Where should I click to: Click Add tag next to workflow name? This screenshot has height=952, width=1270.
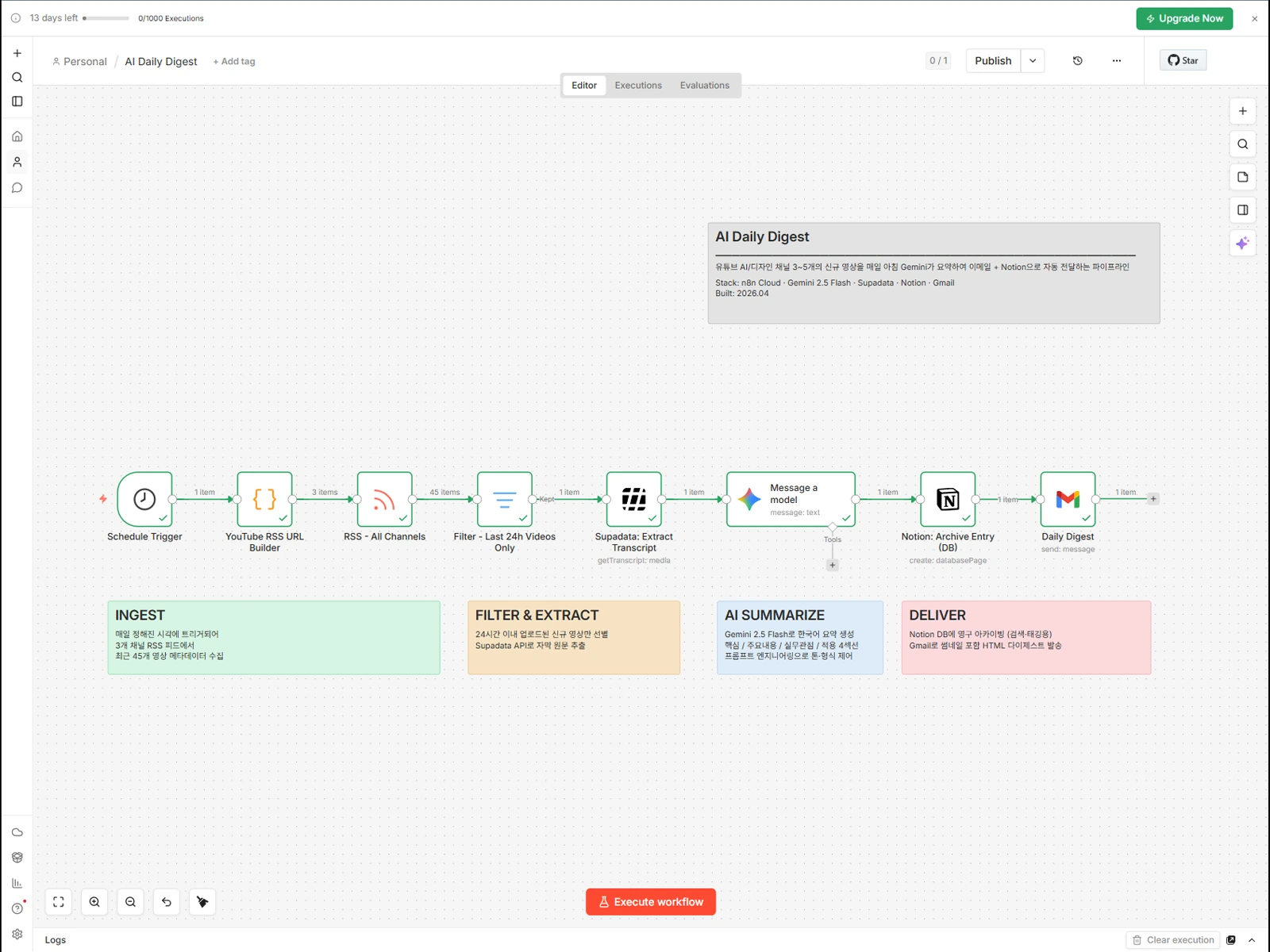(x=234, y=61)
